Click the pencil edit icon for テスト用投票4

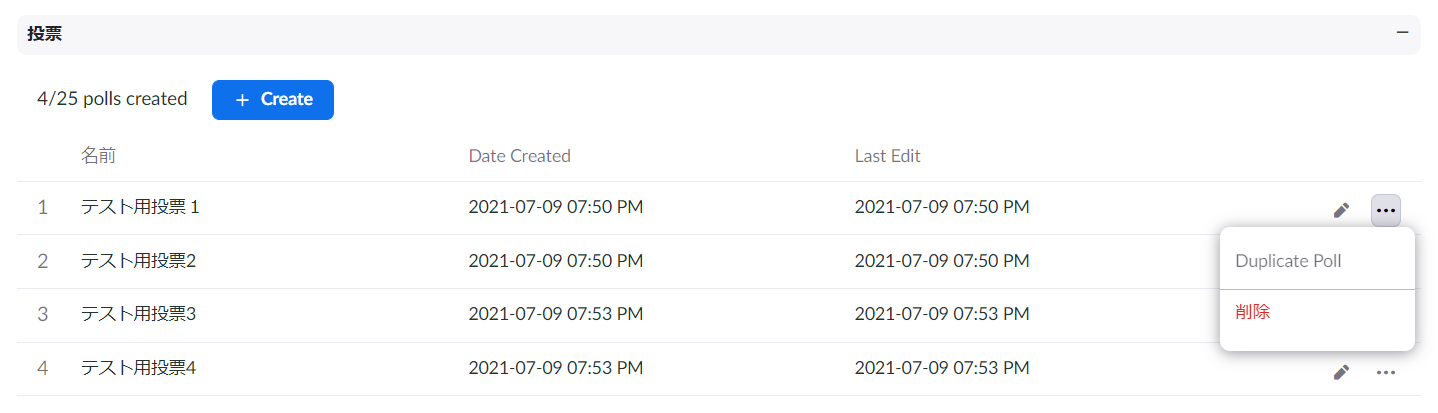click(1342, 372)
